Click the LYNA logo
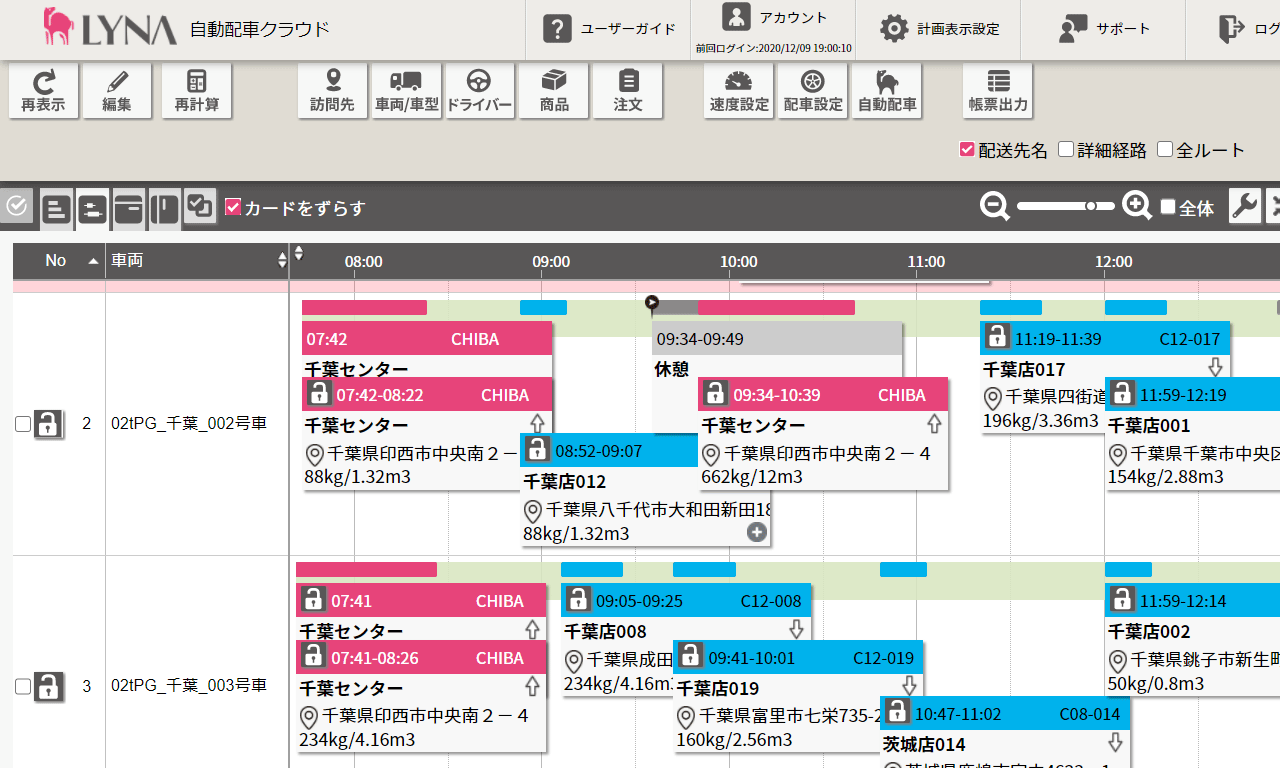 click(110, 27)
